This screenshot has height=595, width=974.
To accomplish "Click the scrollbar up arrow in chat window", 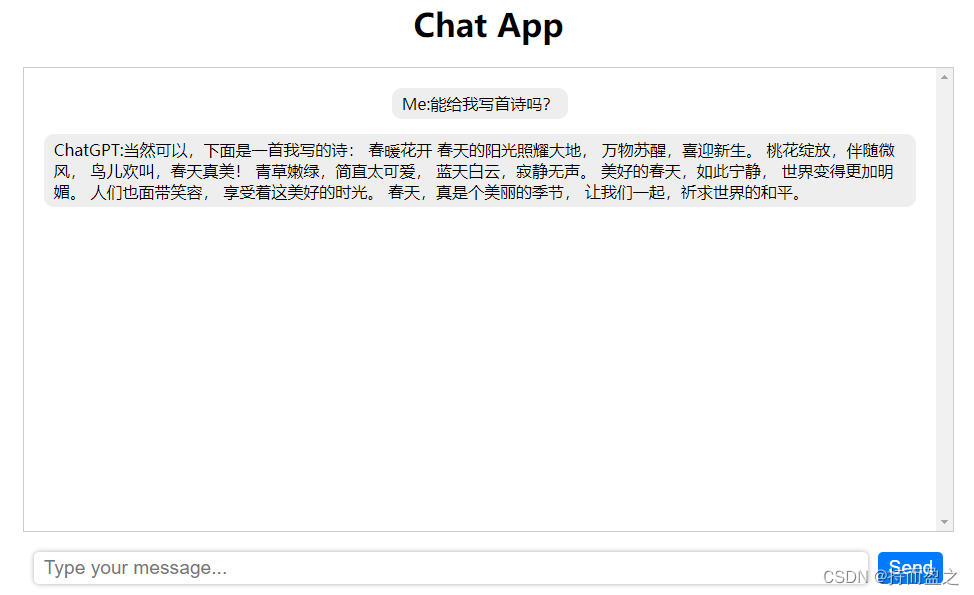I will pos(944,78).
